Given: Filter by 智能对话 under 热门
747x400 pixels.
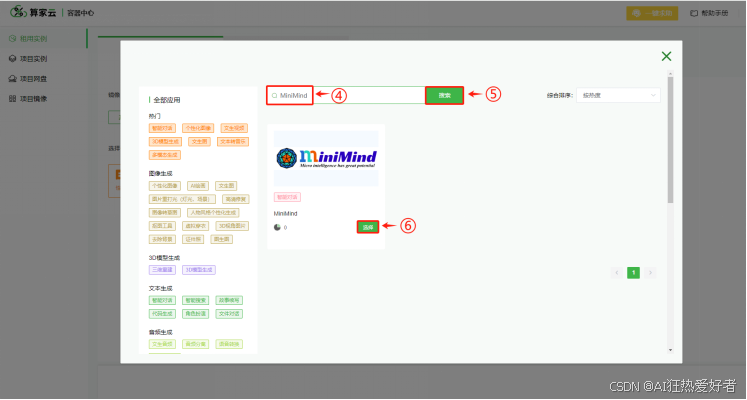Looking at the screenshot, I should click(x=162, y=128).
